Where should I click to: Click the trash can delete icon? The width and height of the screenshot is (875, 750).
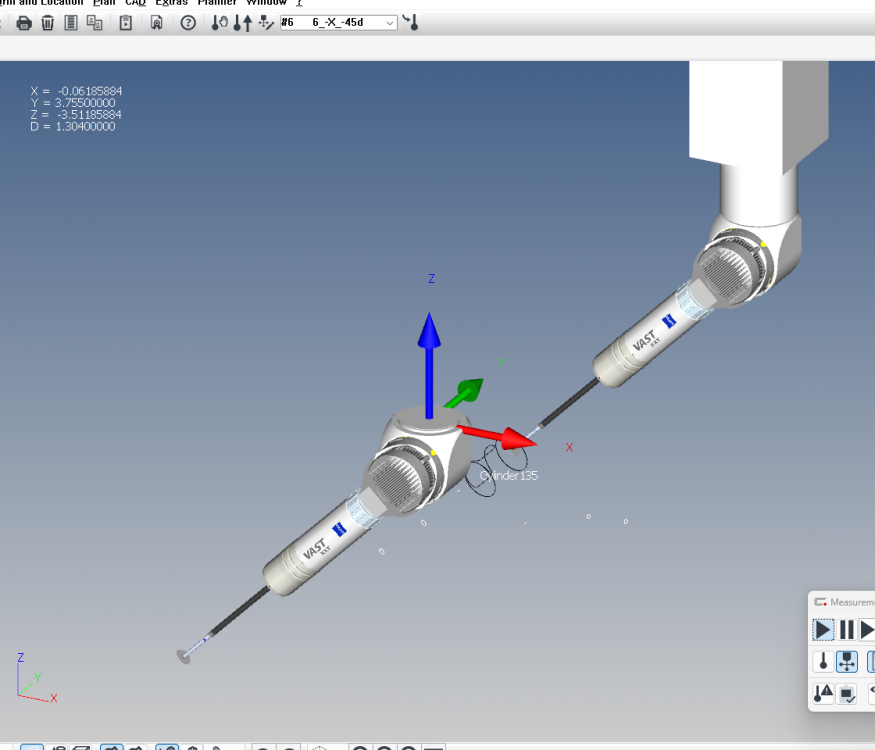pos(47,23)
